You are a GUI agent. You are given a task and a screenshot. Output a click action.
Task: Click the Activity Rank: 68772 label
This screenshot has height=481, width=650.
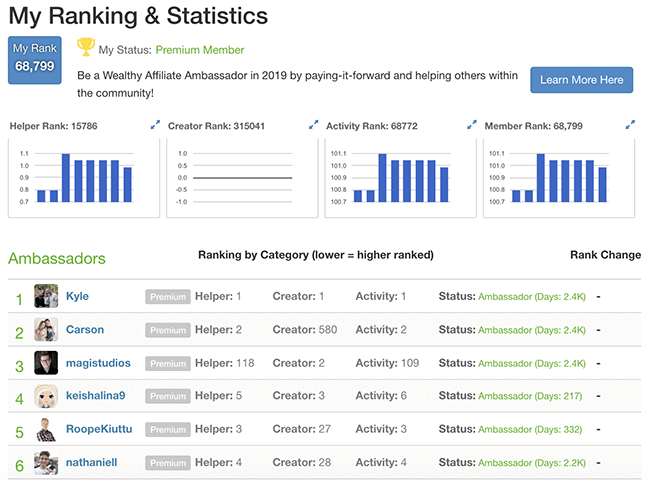(372, 126)
